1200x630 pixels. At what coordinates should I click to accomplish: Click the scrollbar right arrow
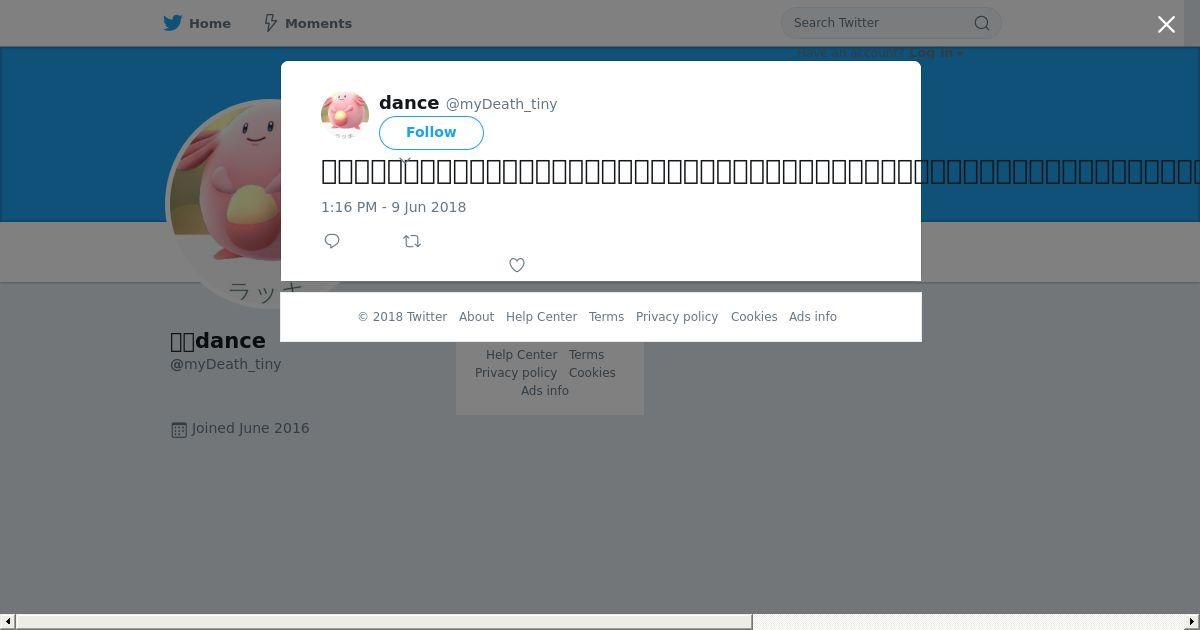coord(1192,622)
